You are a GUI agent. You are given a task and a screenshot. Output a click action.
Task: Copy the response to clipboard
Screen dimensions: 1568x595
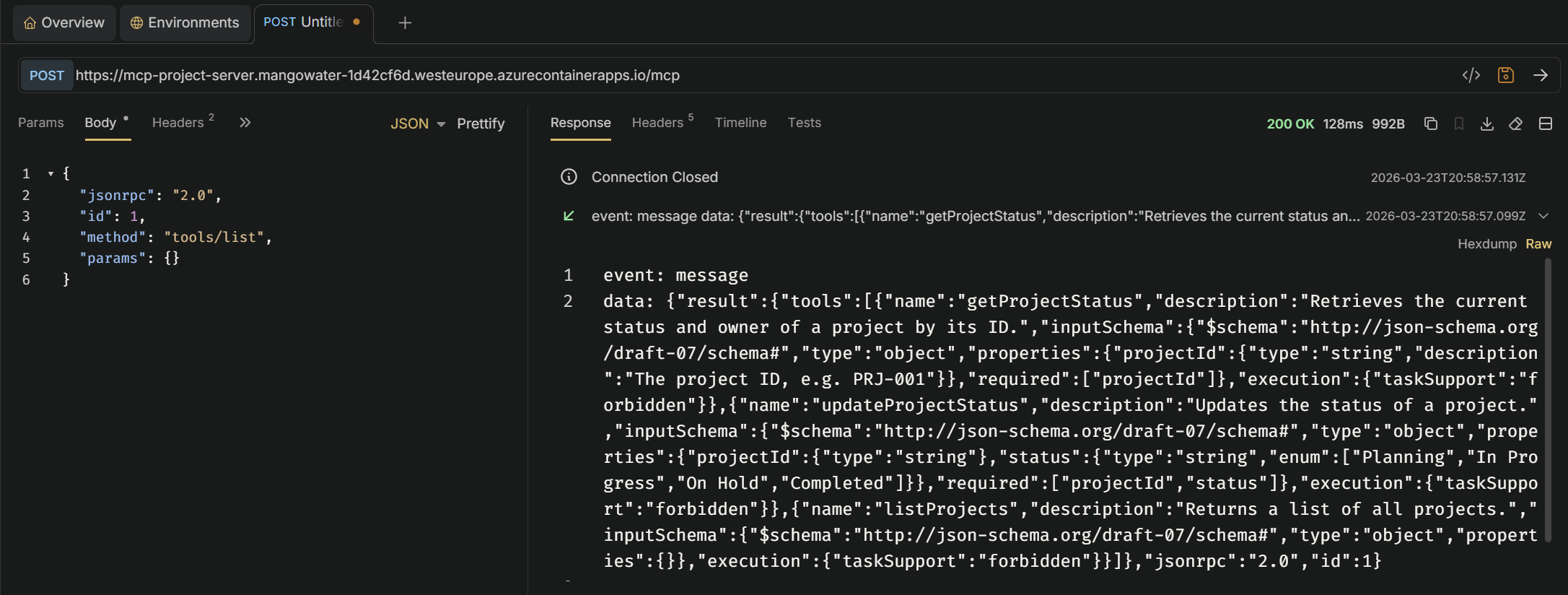click(1430, 123)
